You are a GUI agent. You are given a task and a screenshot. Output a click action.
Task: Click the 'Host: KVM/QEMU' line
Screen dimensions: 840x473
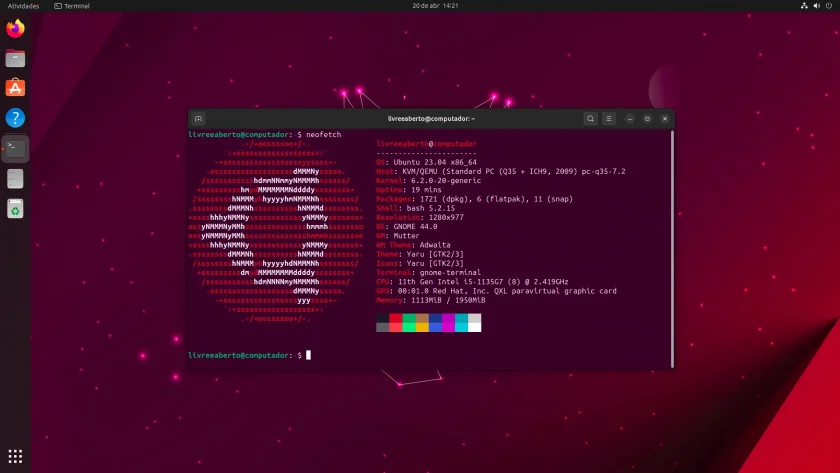tap(501, 171)
